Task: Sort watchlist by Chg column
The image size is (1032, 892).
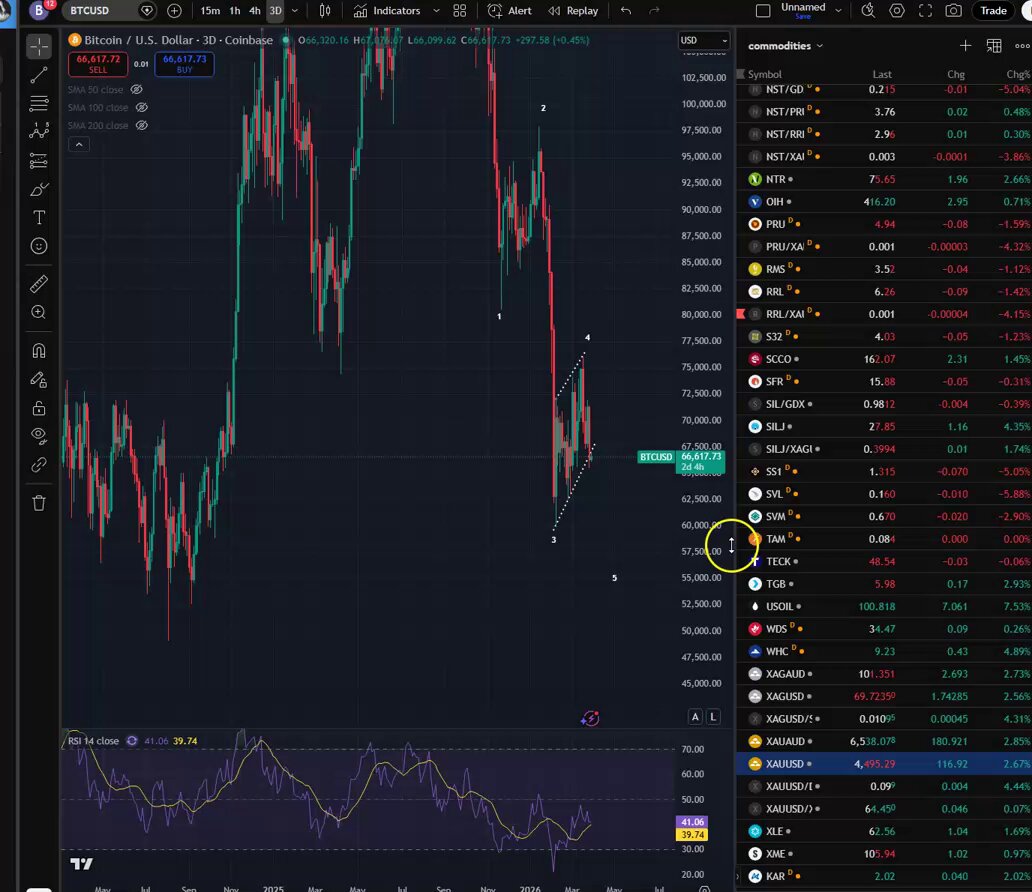Action: coord(956,74)
